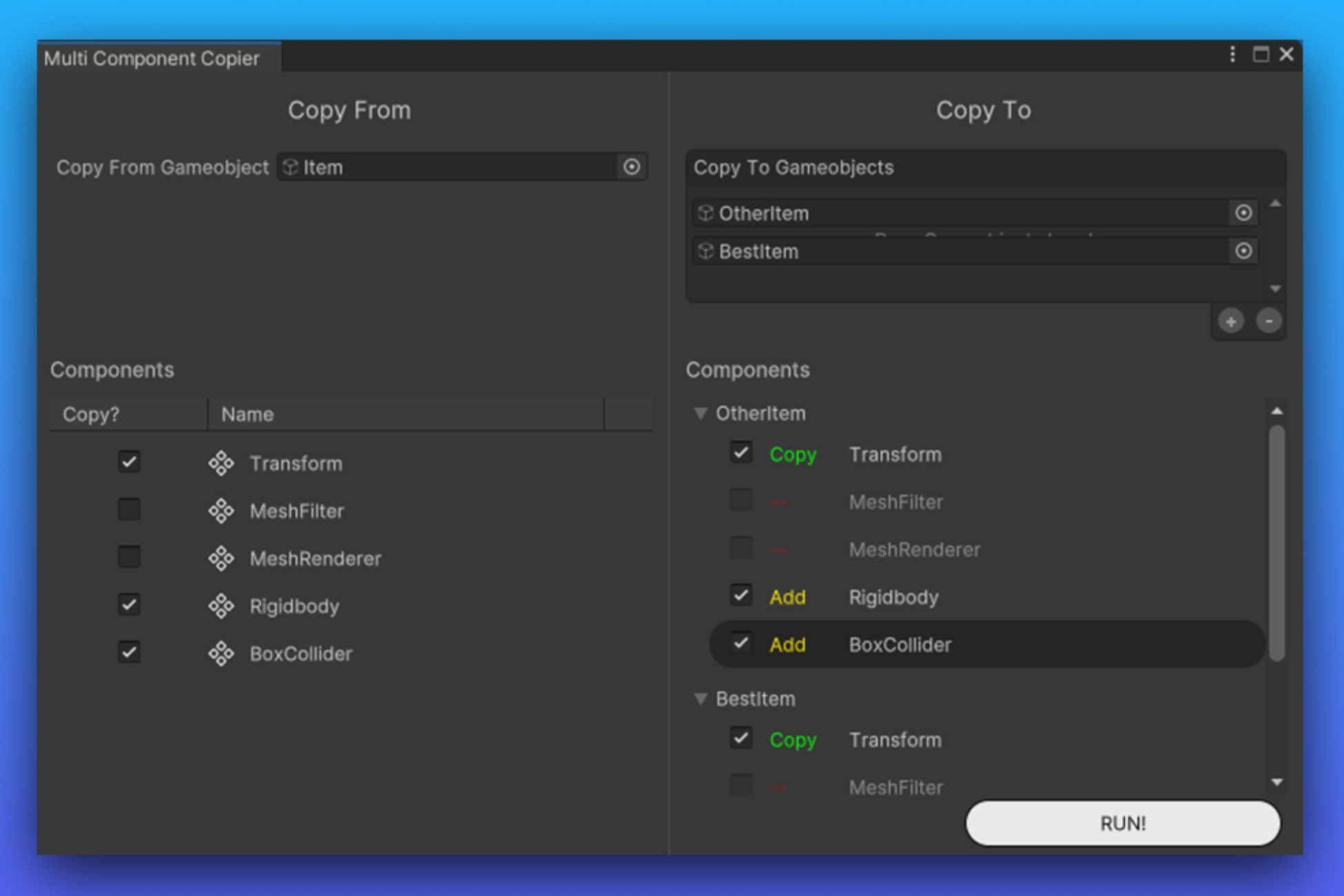Collapse the OtherItem components foldout
The width and height of the screenshot is (1344, 896).
[x=700, y=413]
